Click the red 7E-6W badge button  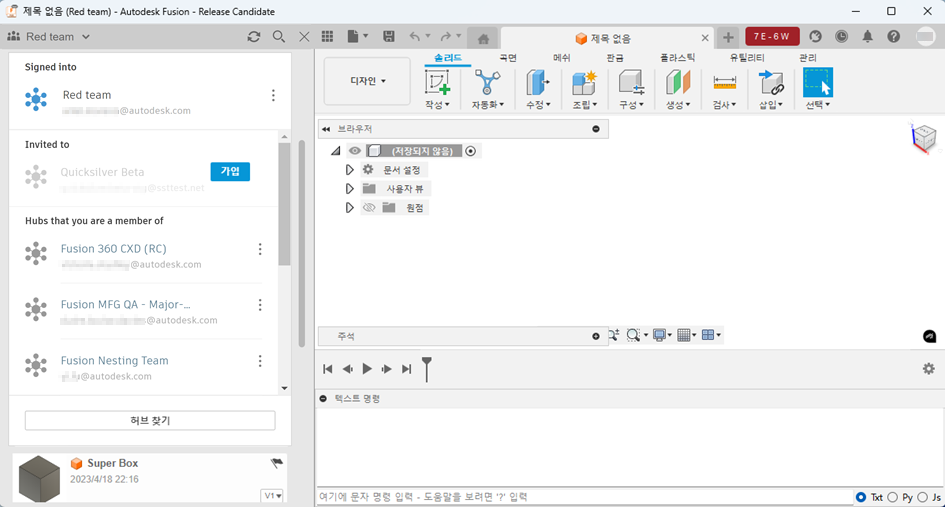coord(772,37)
